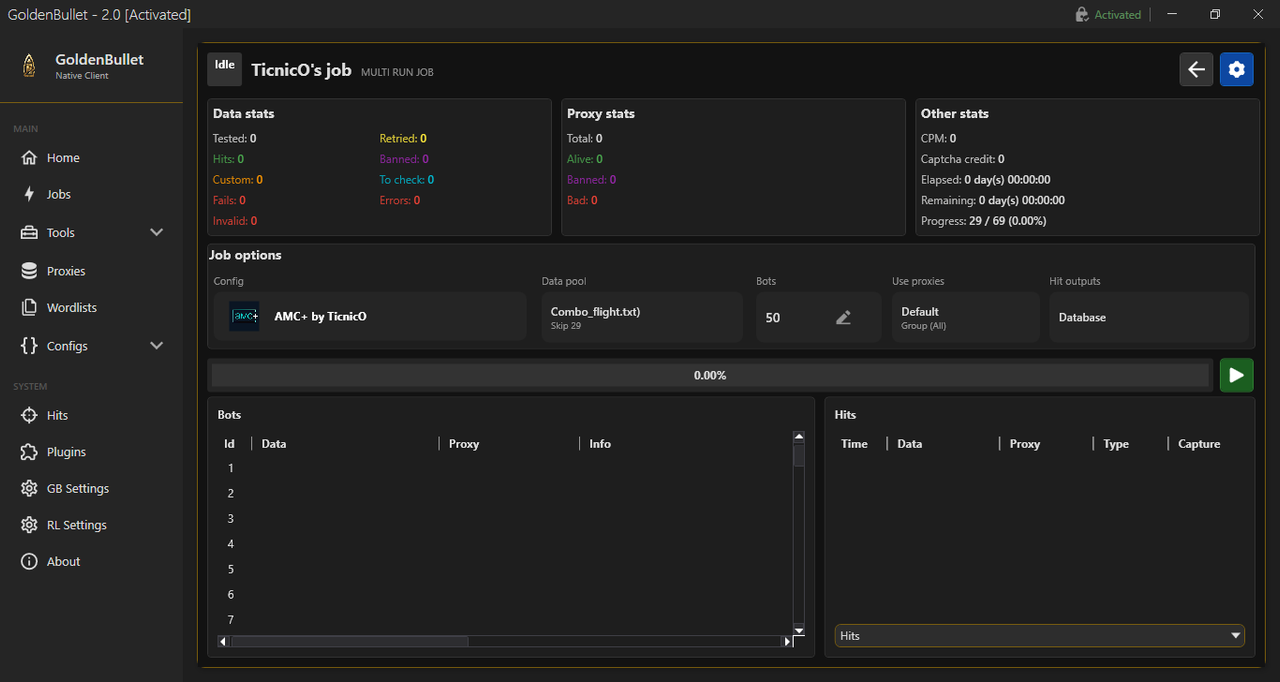Screen dimensions: 1280x682
Task: Click the Progress: 29 / 69 stat
Action: click(x=983, y=221)
